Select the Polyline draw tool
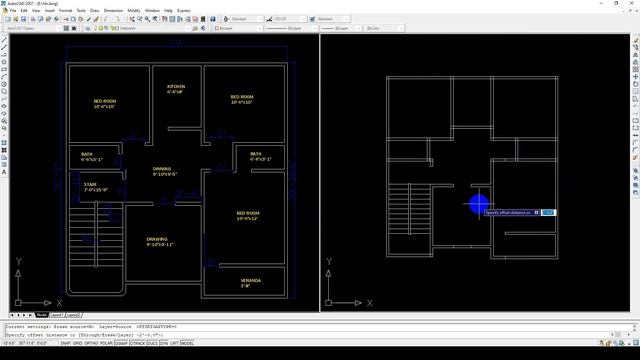Viewport: 640px width, 360px height. tap(4, 55)
